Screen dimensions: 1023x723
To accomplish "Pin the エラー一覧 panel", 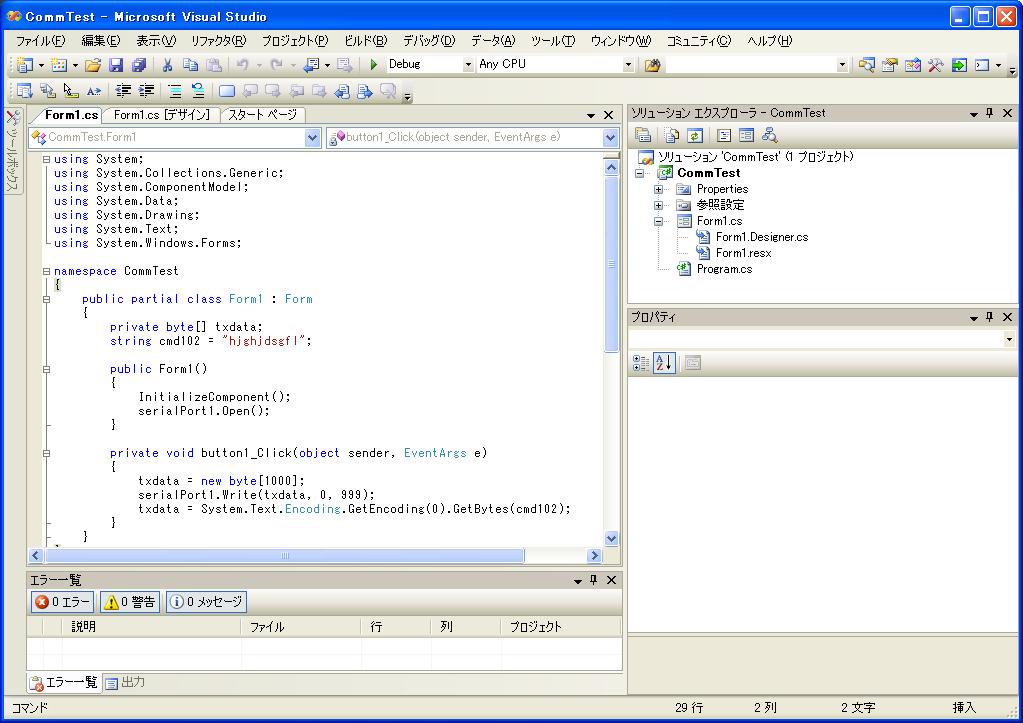I will pyautogui.click(x=594, y=579).
